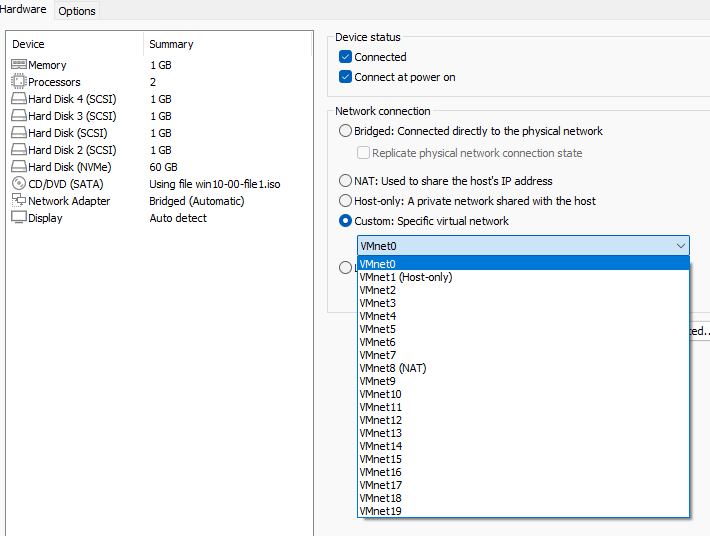Image resolution: width=710 pixels, height=536 pixels.
Task: Choose VMnet19 at the list bottom
Action: pos(523,511)
